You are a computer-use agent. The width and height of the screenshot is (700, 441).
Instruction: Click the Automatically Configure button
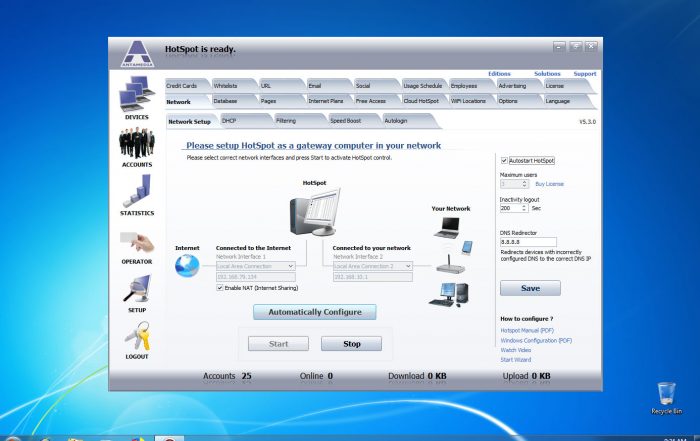pyautogui.click(x=315, y=312)
